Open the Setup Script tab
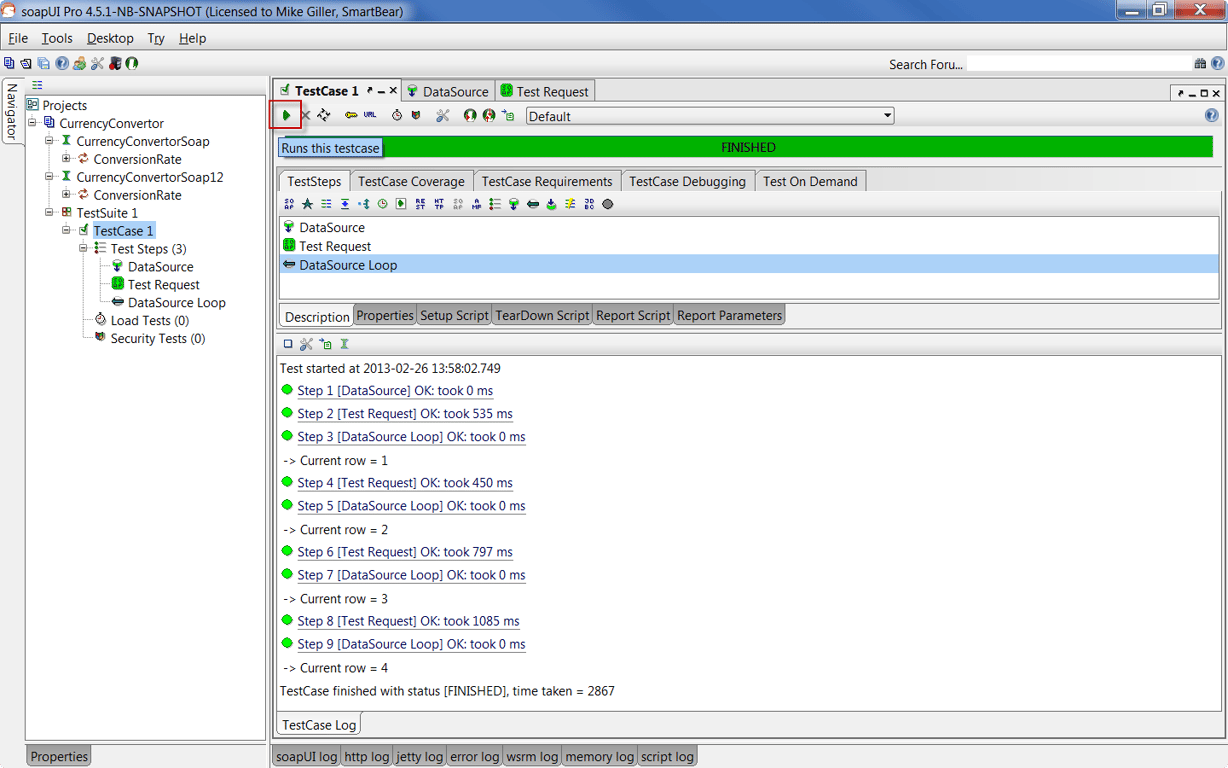Image resolution: width=1228 pixels, height=768 pixels. coord(454,315)
